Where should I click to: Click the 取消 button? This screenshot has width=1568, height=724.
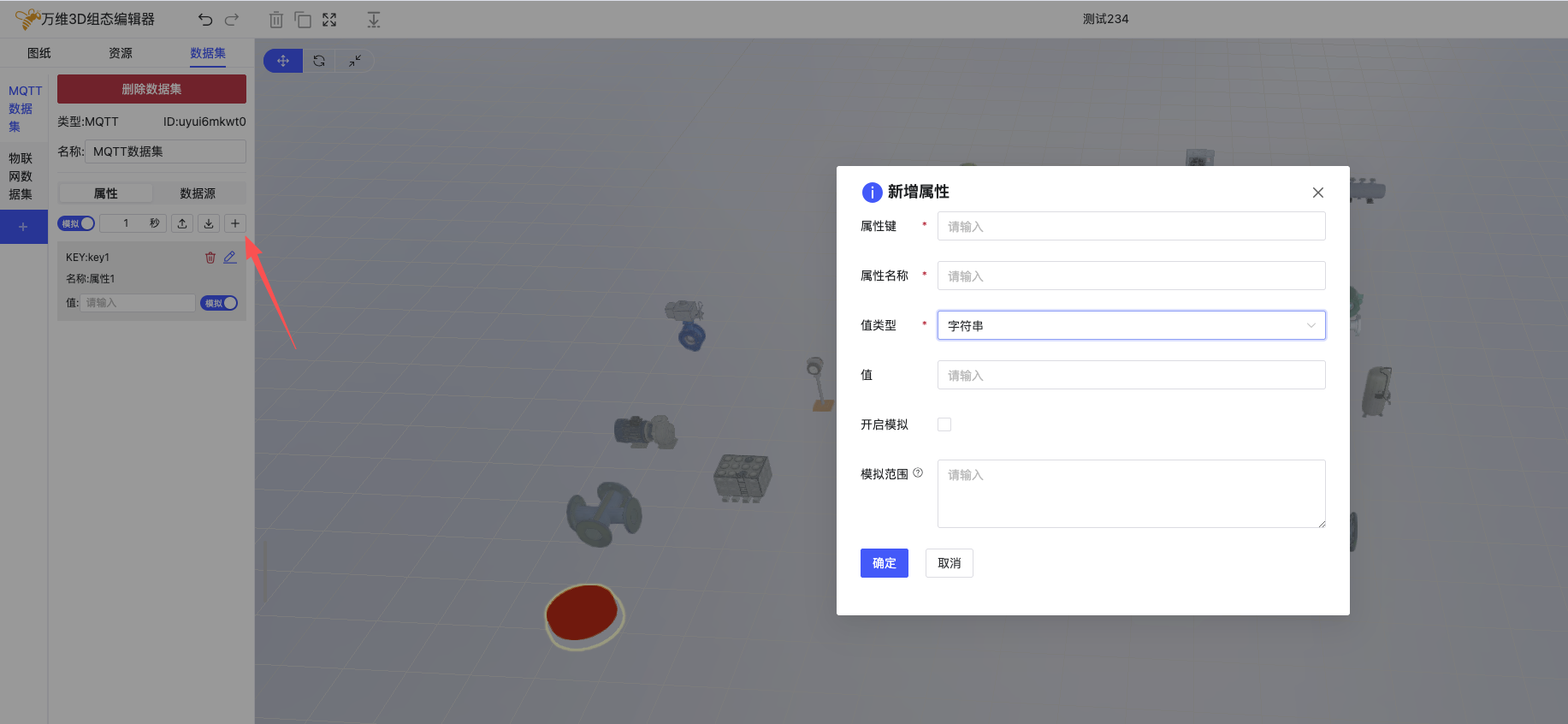(x=949, y=563)
